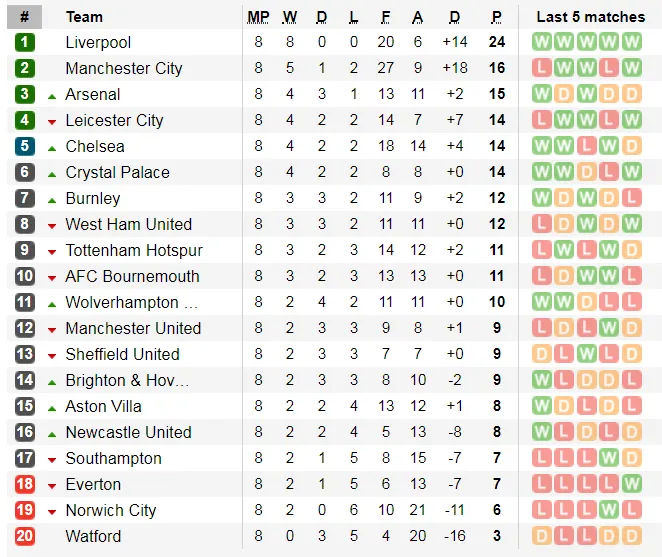Viewport: 662px width, 557px height.
Task: Click Watford's first orange D result badge
Action: [x=543, y=536]
